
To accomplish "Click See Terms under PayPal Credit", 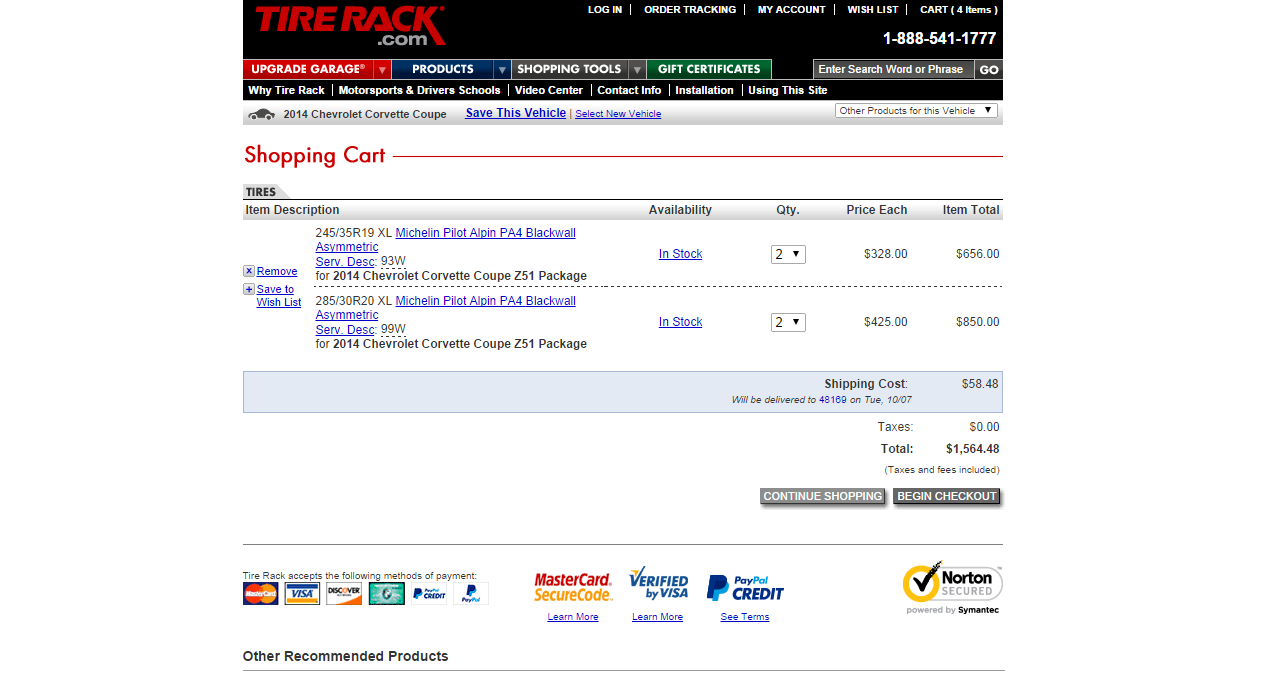I will [x=745, y=617].
